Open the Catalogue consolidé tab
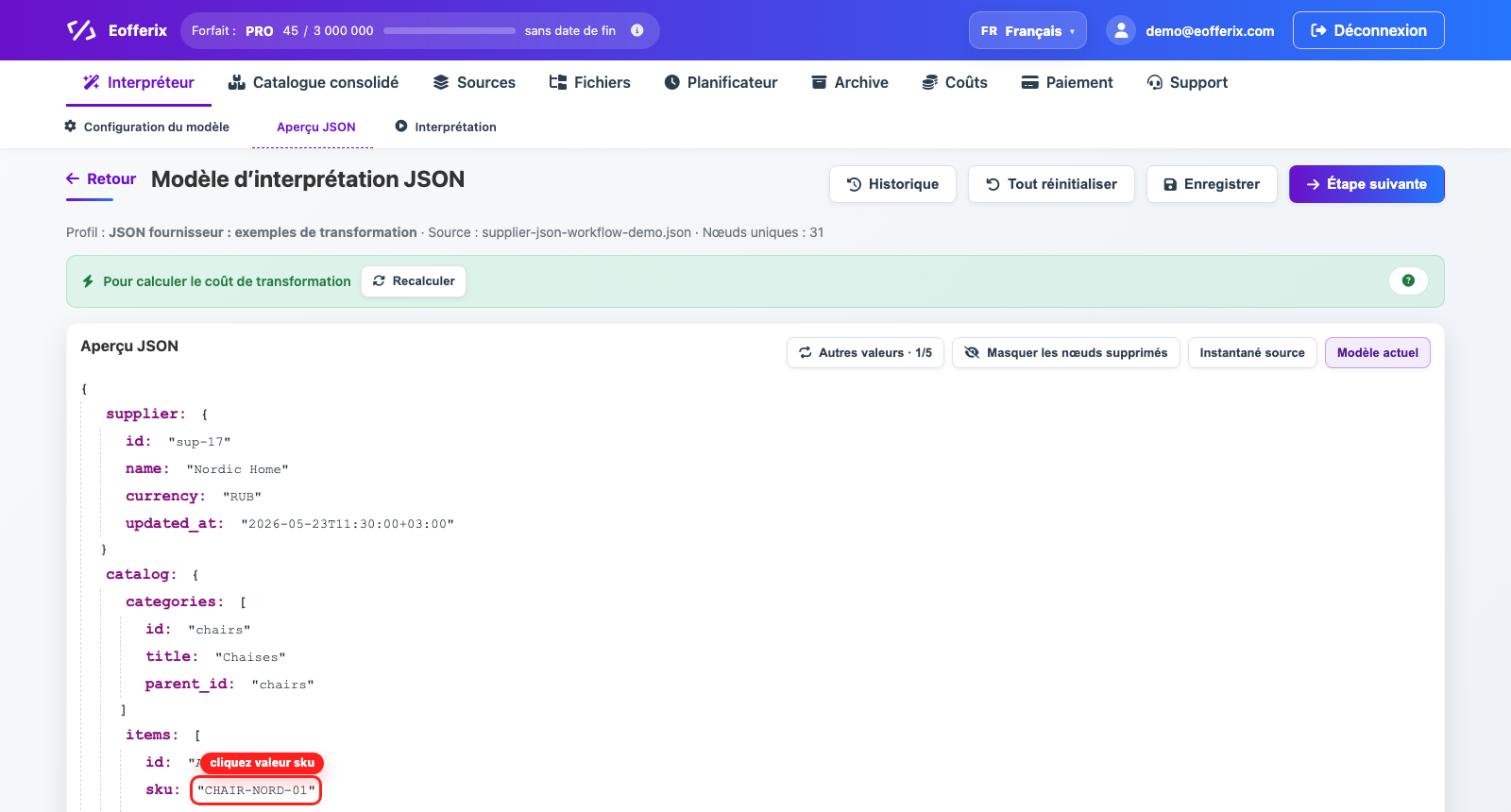The image size is (1511, 812). click(x=314, y=82)
